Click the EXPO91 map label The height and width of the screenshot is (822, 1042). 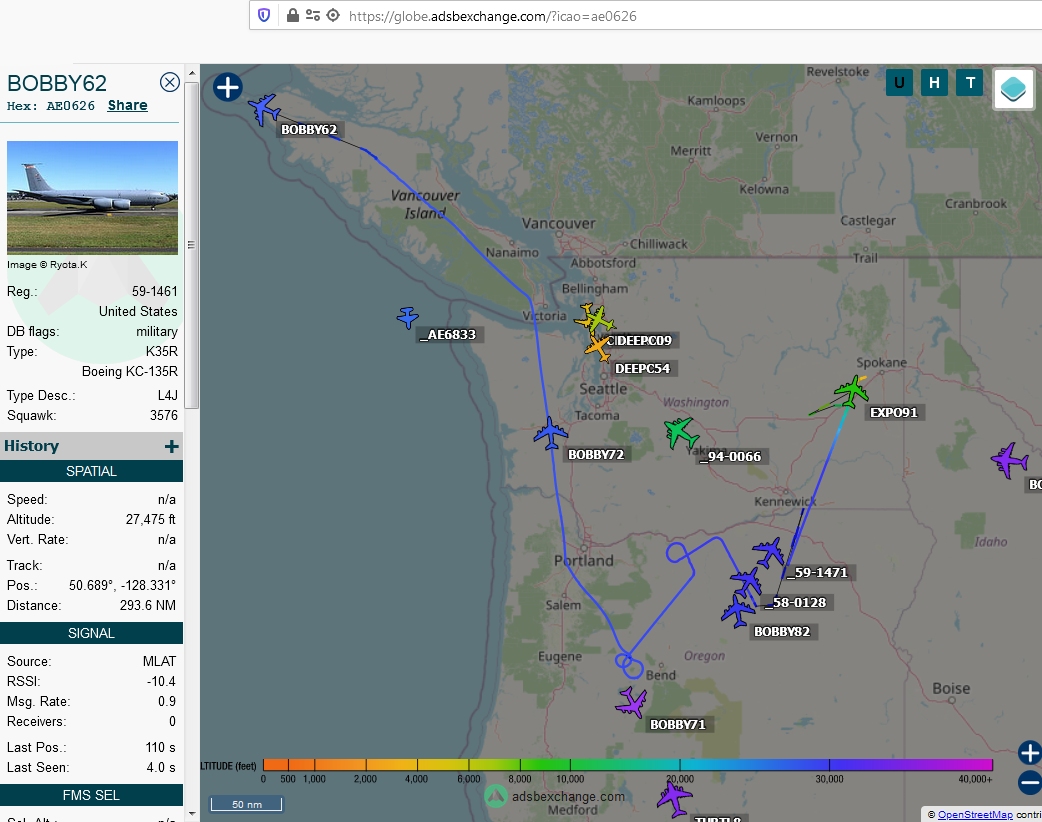[894, 413]
